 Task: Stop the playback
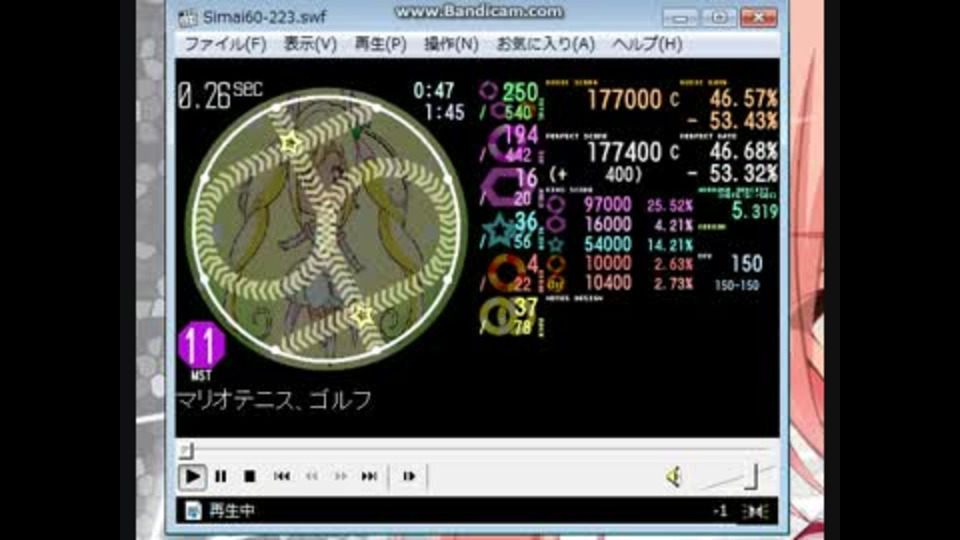(249, 476)
